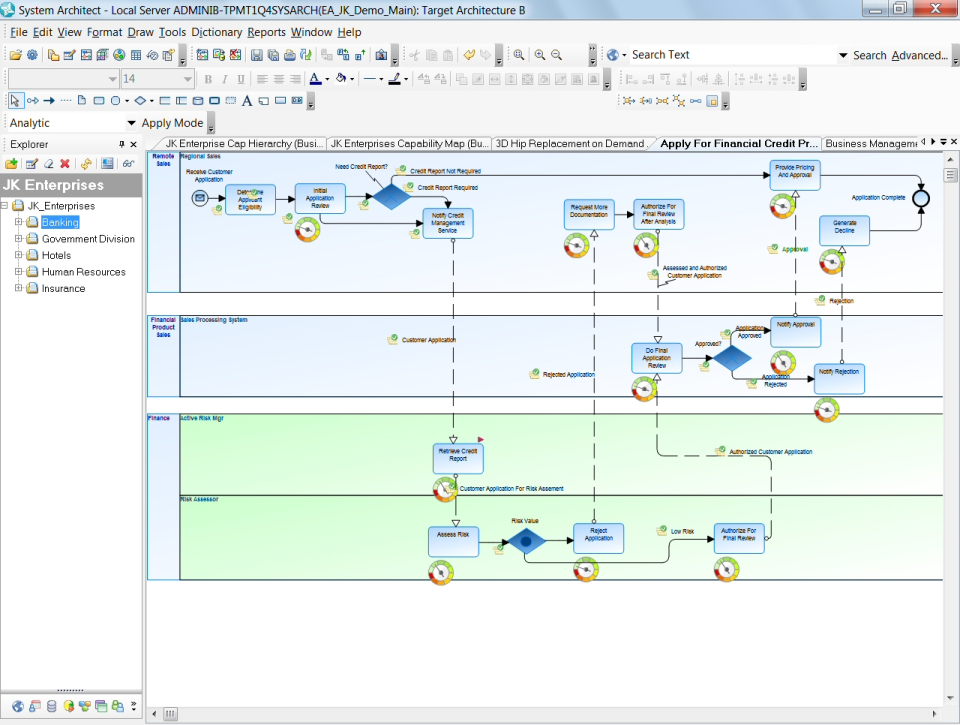Toggle italic text formatting

(x=224, y=78)
